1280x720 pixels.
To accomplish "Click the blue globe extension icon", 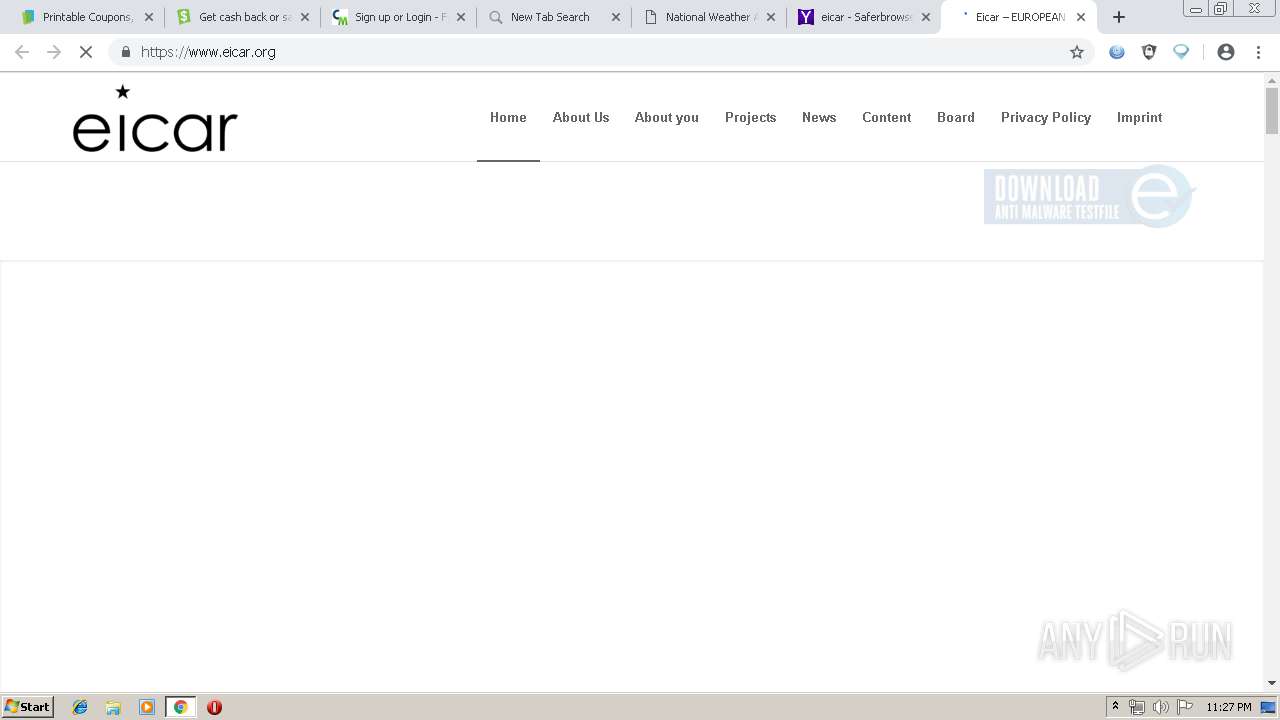I will tap(1117, 52).
